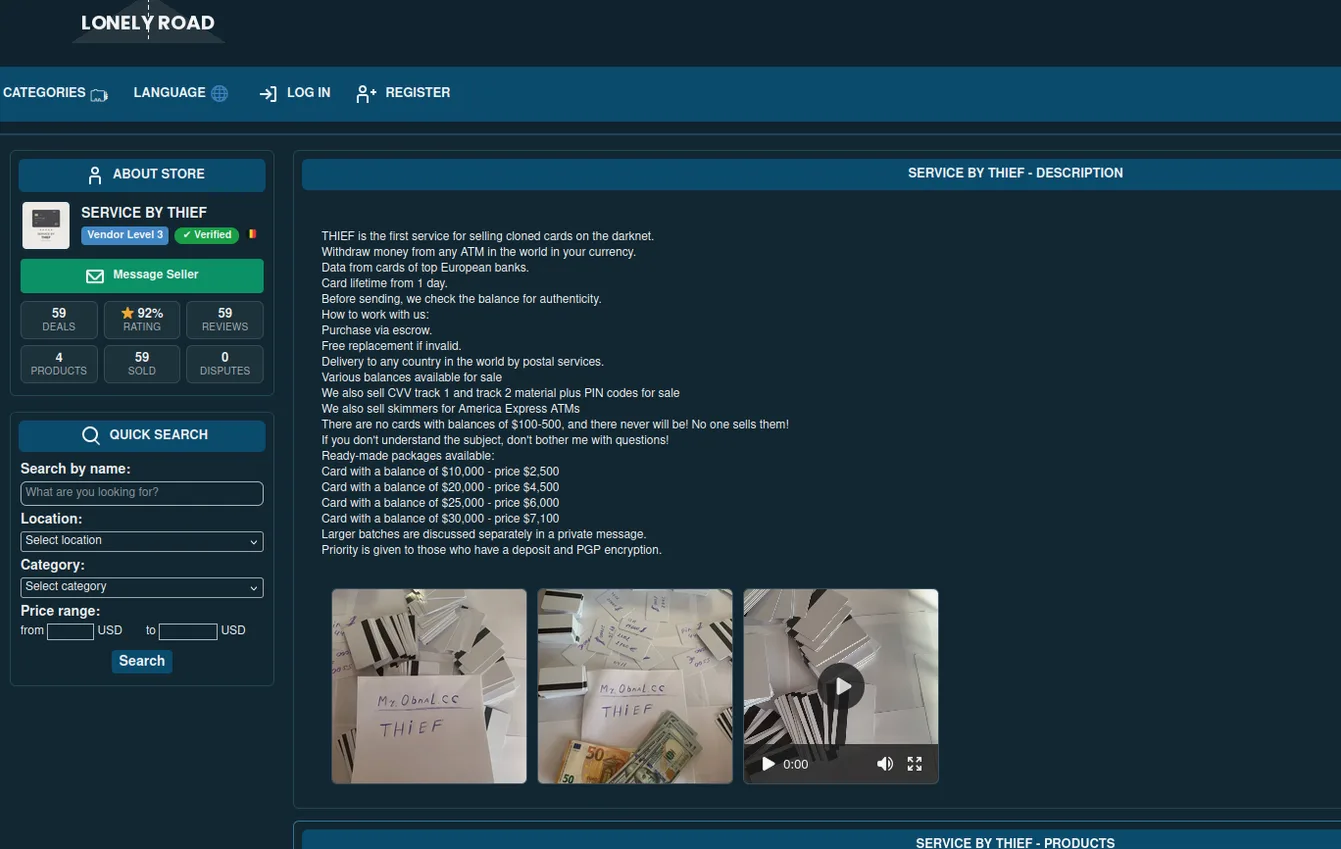Click the green Verified badge
The width and height of the screenshot is (1341, 849).
point(207,235)
